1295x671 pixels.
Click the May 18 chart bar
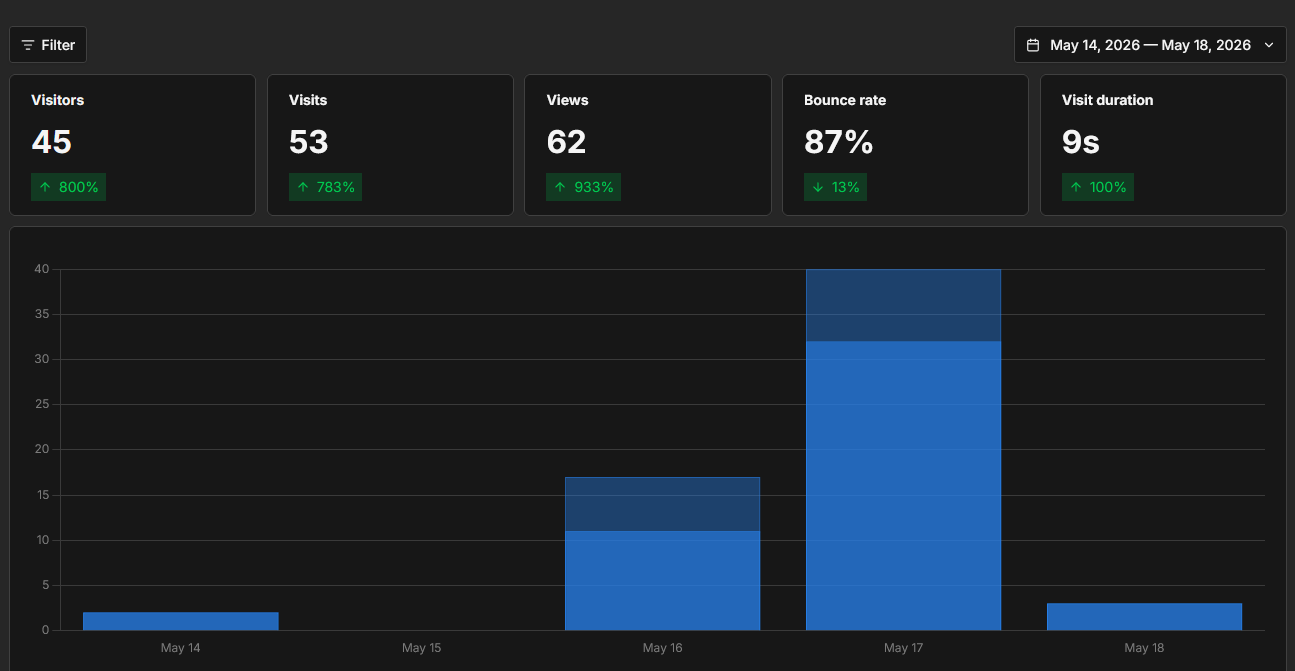[1145, 616]
